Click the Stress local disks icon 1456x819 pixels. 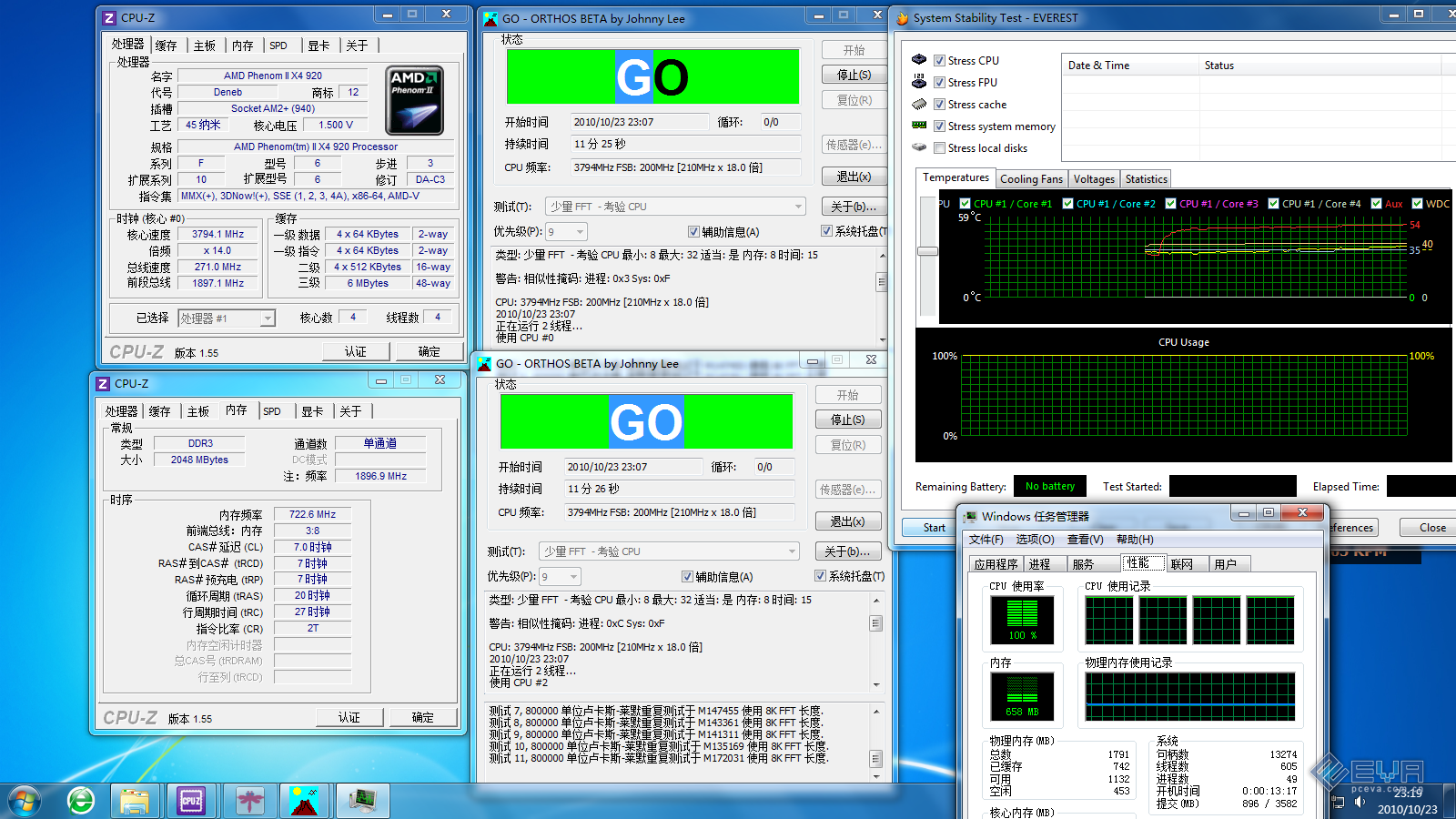pyautogui.click(x=919, y=147)
